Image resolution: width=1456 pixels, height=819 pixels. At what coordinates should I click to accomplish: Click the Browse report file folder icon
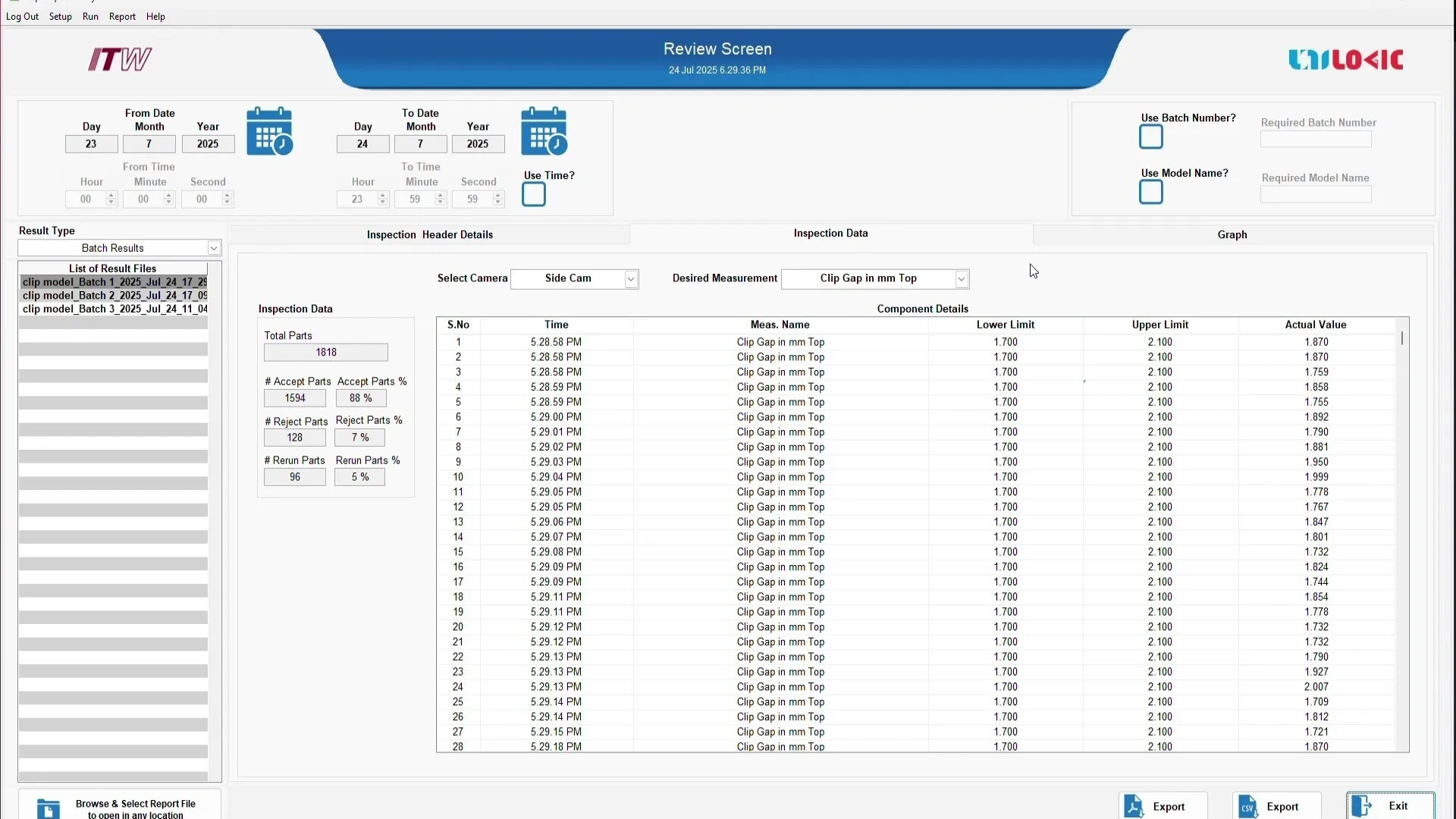tap(48, 808)
